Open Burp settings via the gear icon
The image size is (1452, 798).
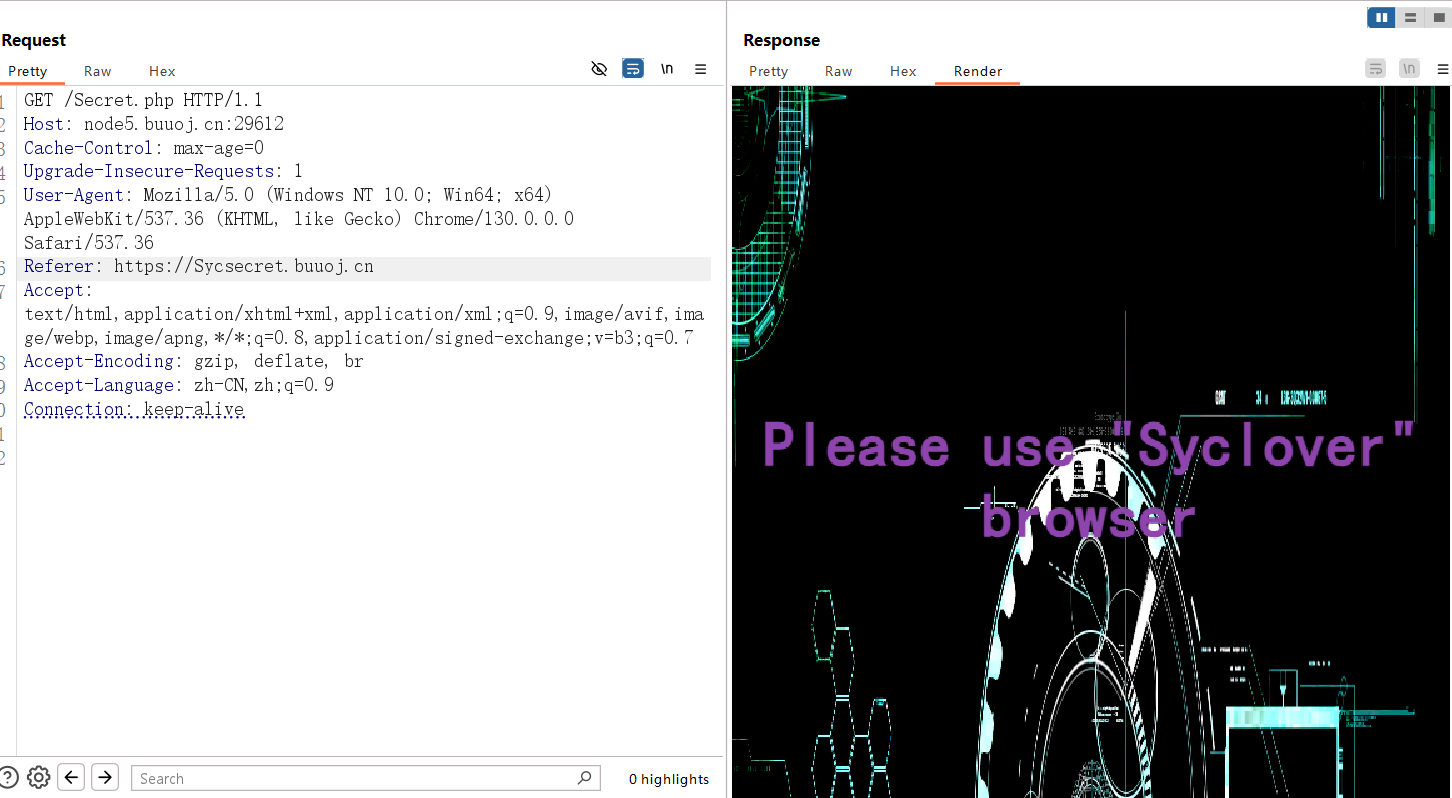[x=38, y=777]
